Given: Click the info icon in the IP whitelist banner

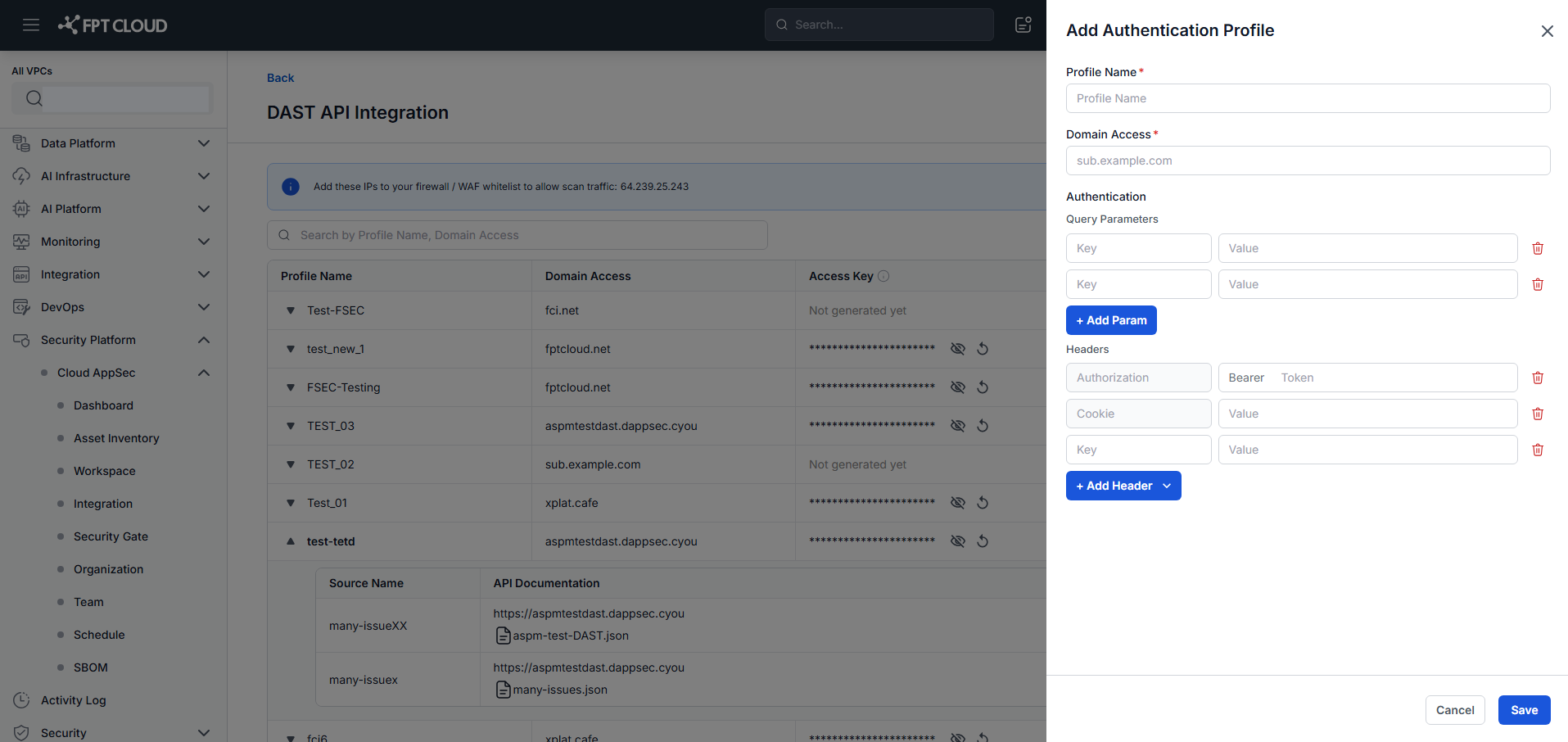Looking at the screenshot, I should 291,187.
